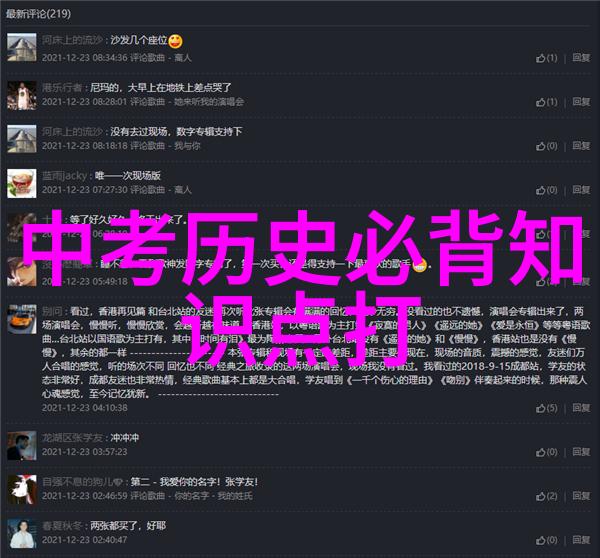Reply to the long concert memory comment
The height and width of the screenshot is (558, 600).
581,408
